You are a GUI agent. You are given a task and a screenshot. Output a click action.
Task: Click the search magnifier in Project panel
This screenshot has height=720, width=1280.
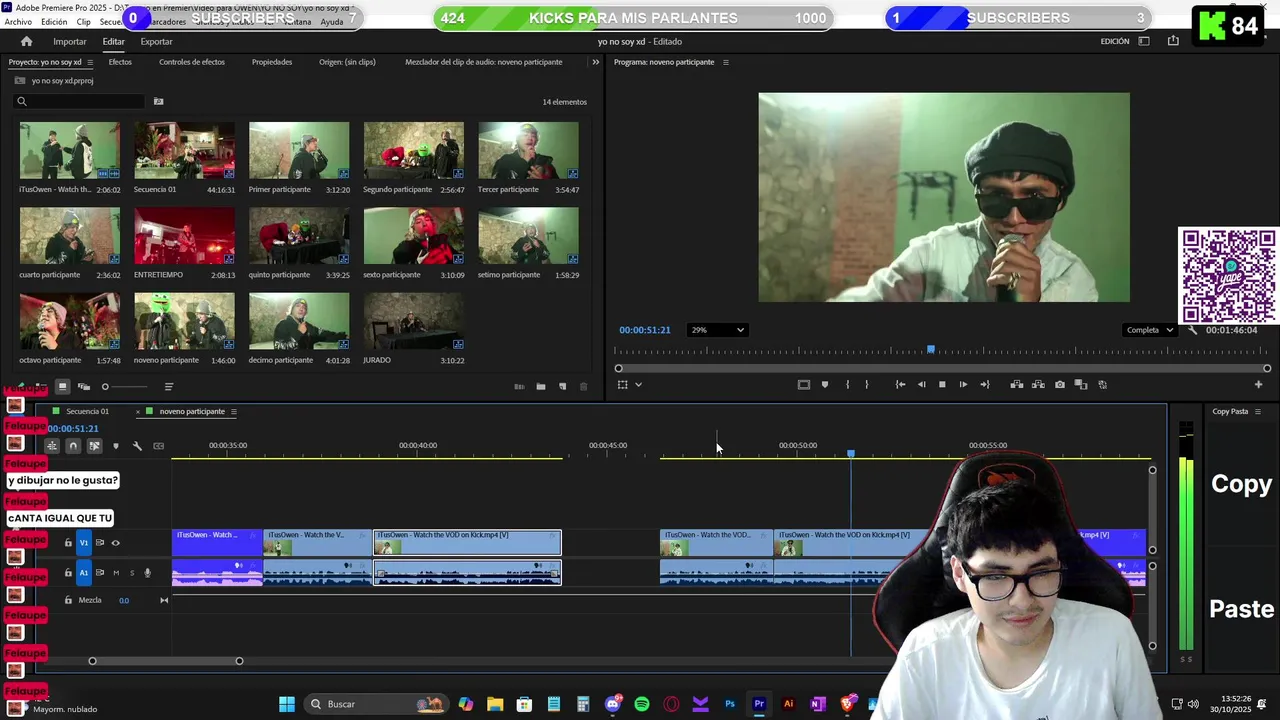[21, 101]
